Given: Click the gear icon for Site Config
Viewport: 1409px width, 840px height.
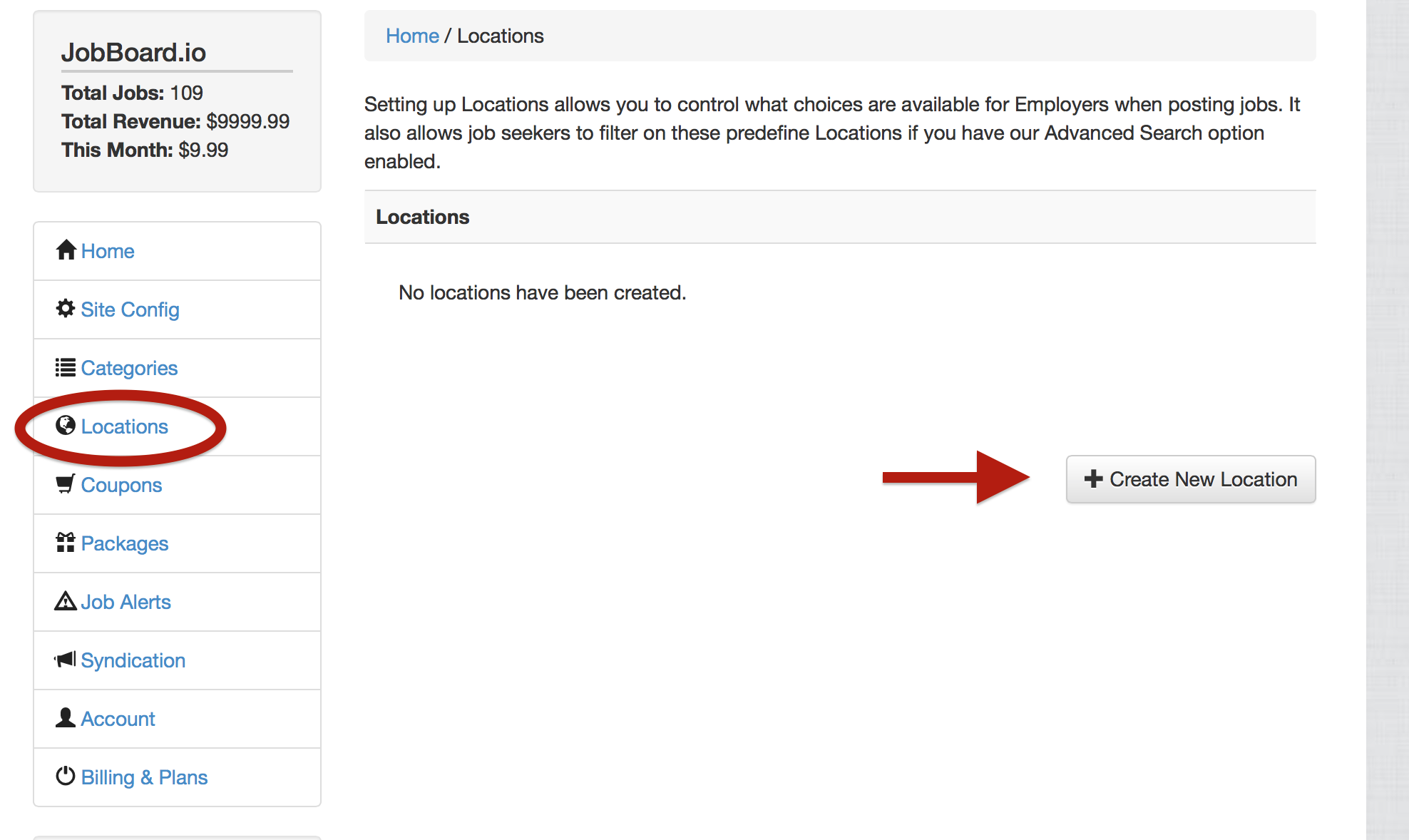Looking at the screenshot, I should [x=66, y=309].
